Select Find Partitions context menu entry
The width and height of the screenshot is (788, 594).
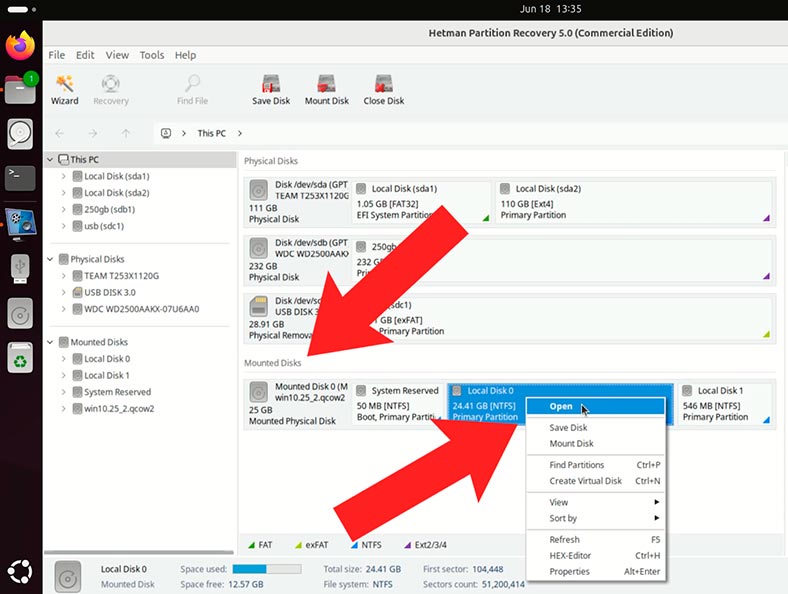point(596,465)
